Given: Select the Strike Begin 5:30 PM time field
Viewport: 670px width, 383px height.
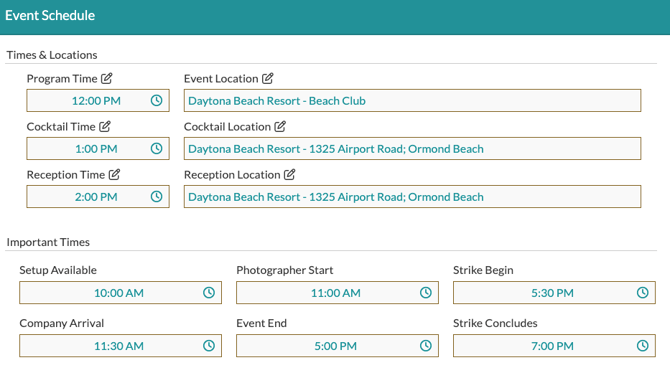Looking at the screenshot, I should click(554, 292).
